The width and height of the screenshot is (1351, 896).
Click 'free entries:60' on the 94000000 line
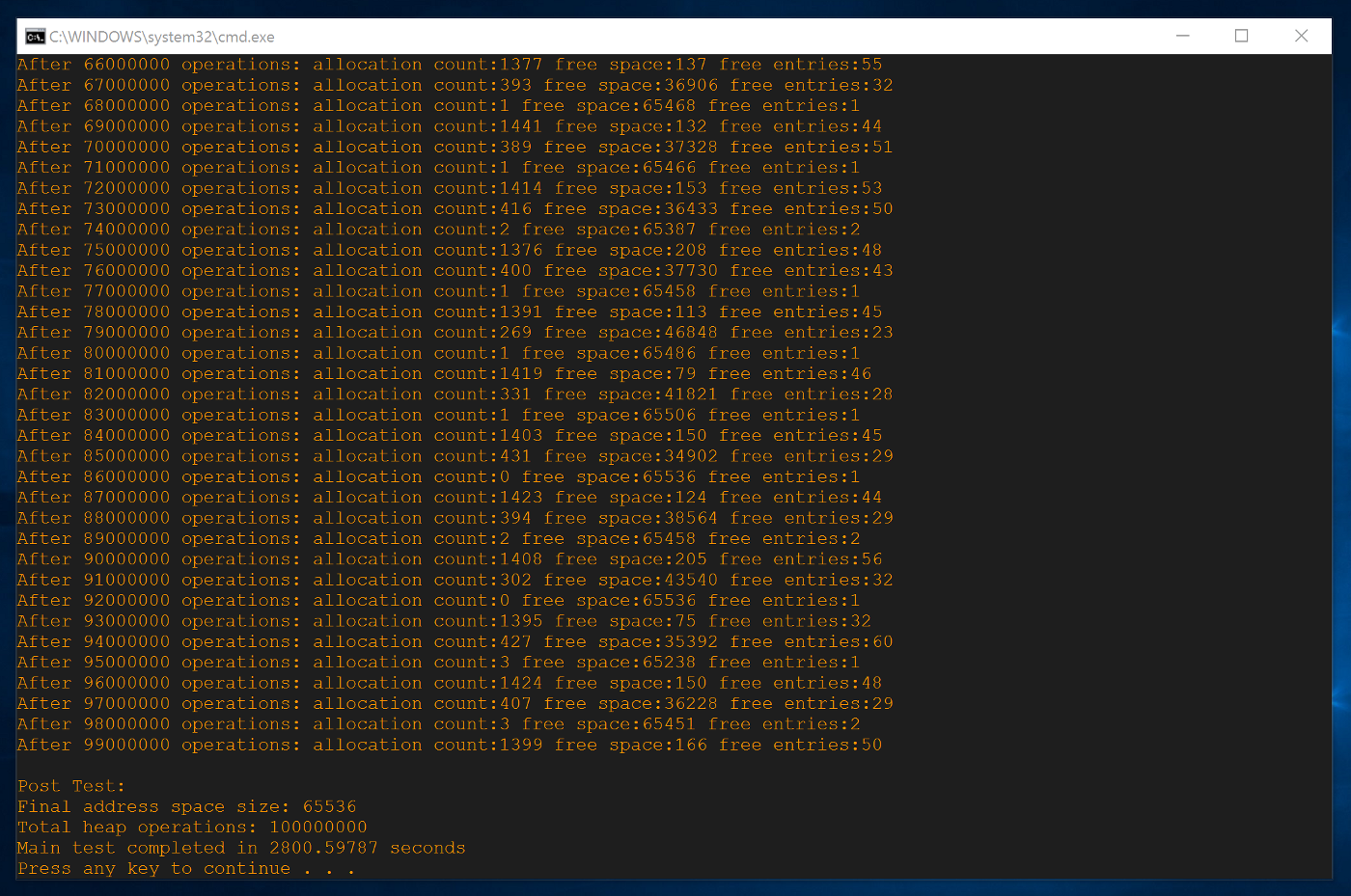coord(812,641)
